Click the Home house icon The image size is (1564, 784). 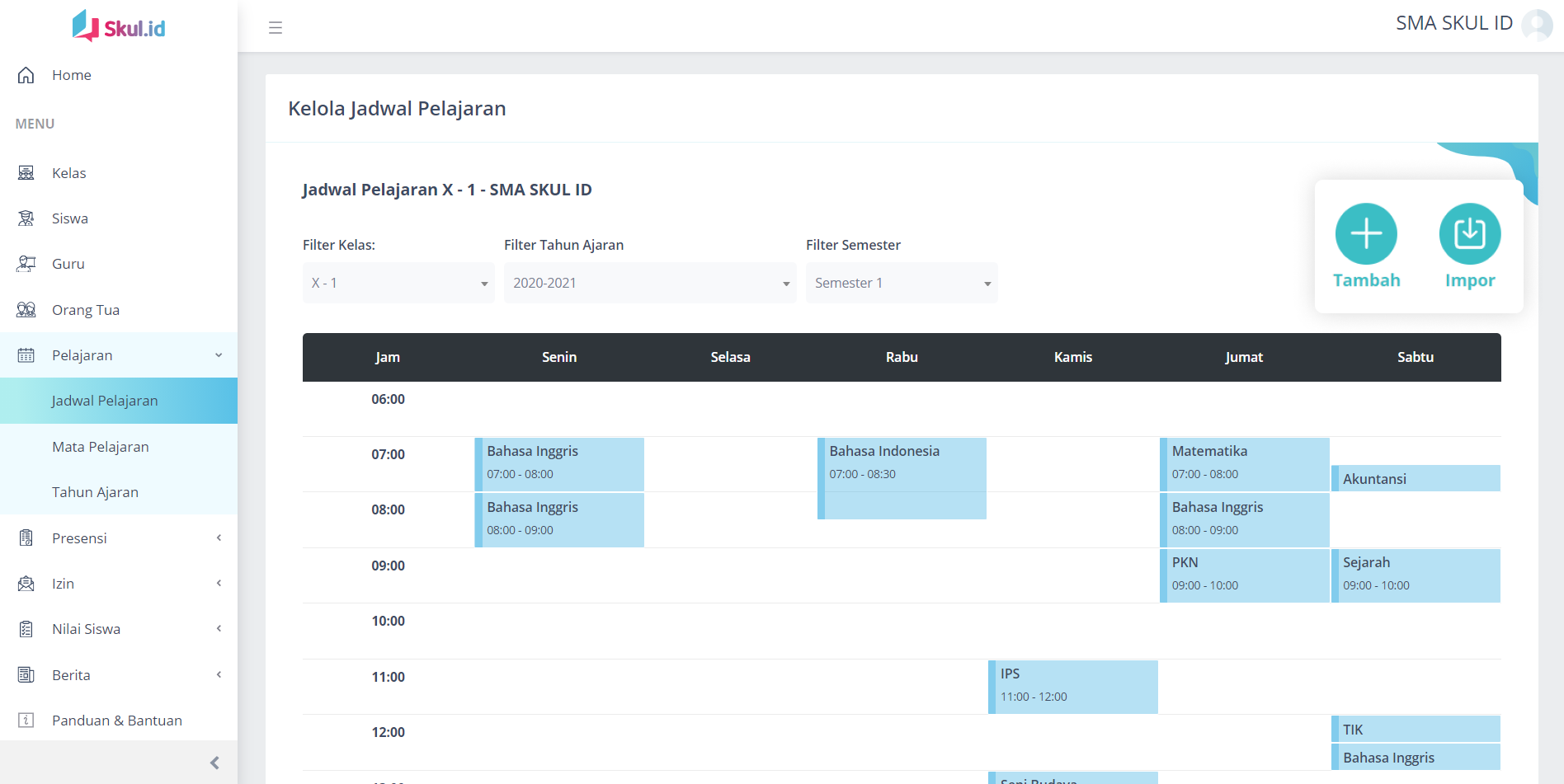point(26,75)
